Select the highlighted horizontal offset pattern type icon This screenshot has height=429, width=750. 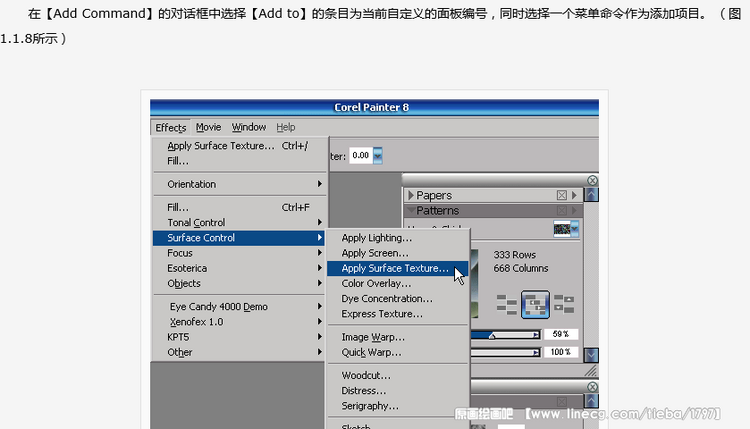point(535,304)
